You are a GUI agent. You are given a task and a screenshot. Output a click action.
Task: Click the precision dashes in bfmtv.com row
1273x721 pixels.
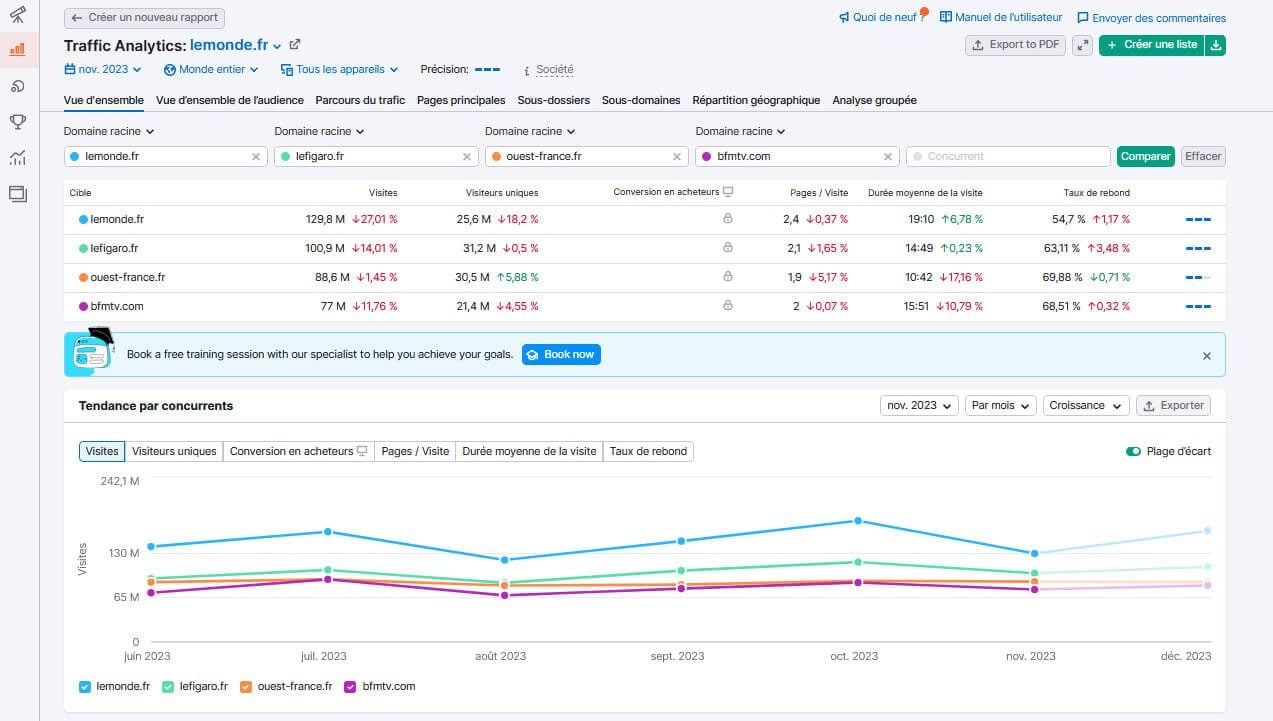[x=1198, y=306]
